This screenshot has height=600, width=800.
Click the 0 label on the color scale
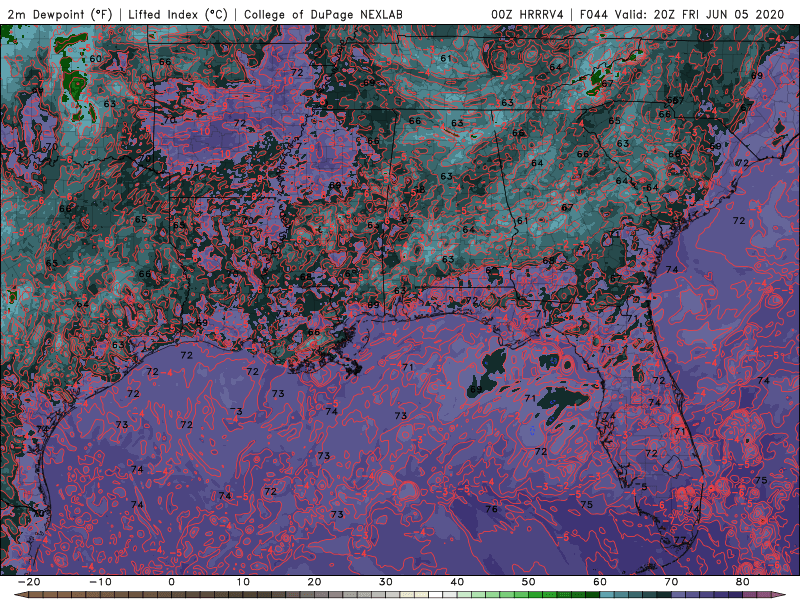point(171,582)
